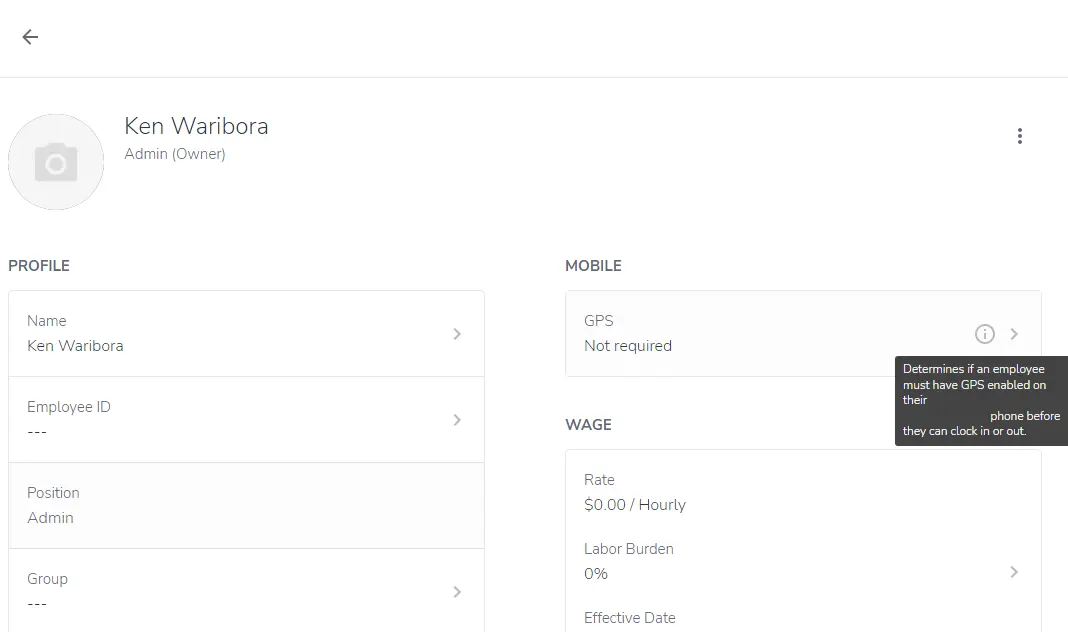Open the Wage details chevron
1068x632 pixels.
point(1014,571)
